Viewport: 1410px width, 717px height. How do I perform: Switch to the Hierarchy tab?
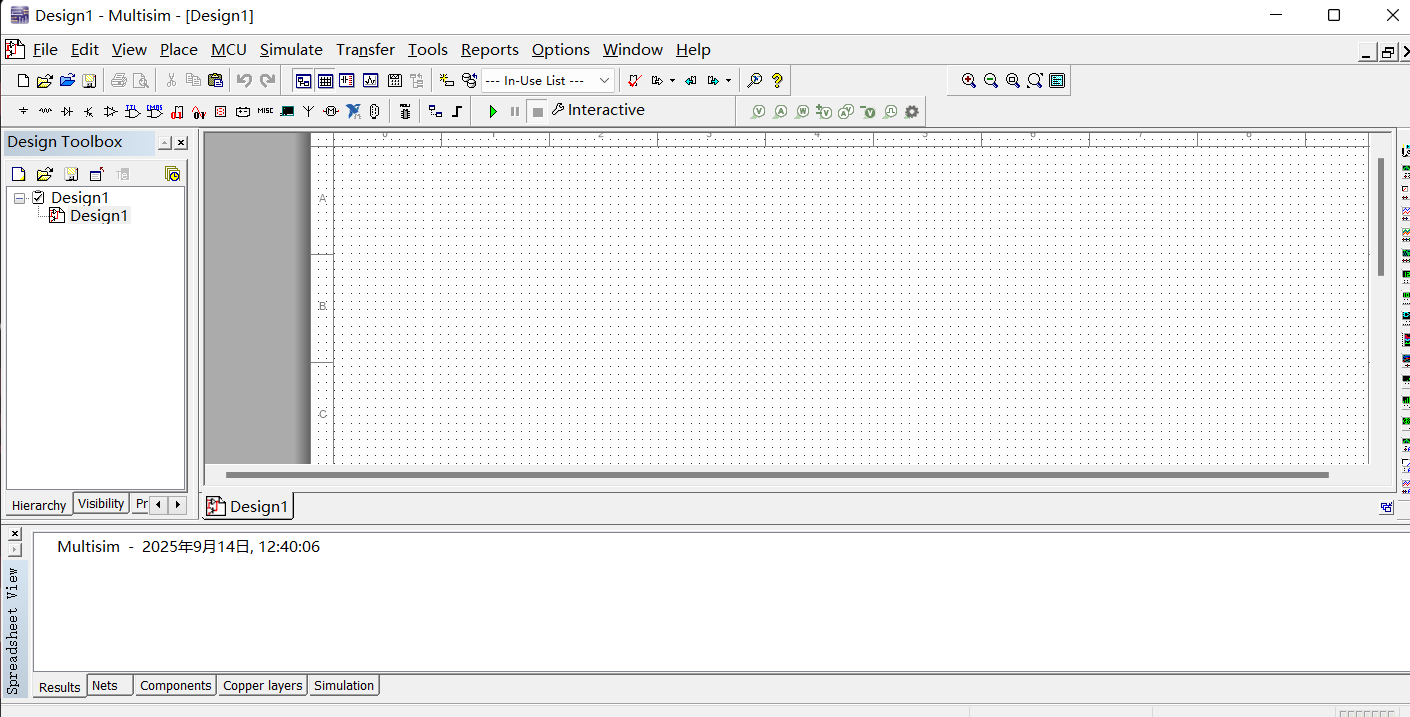pyautogui.click(x=39, y=505)
